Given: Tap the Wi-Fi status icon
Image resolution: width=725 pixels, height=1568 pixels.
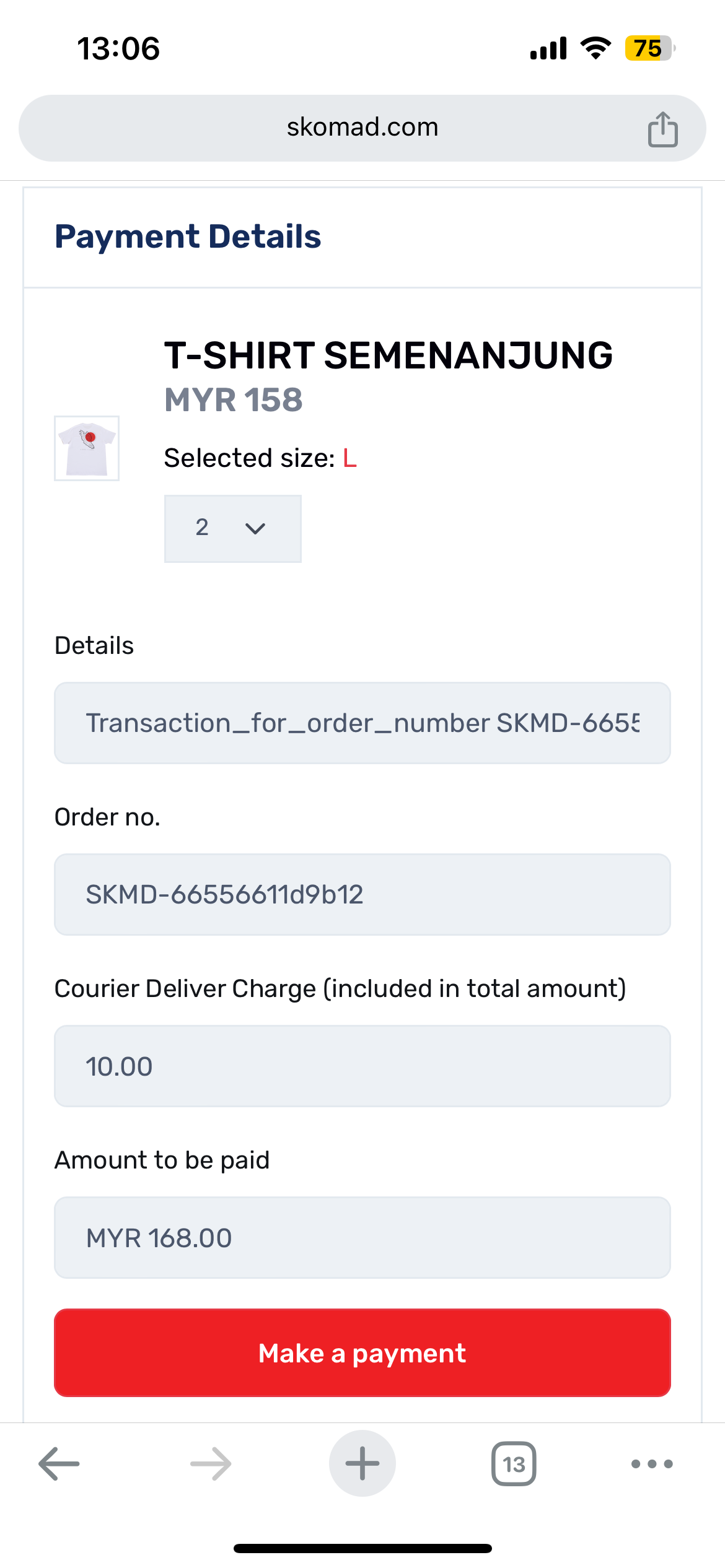Looking at the screenshot, I should point(595,48).
